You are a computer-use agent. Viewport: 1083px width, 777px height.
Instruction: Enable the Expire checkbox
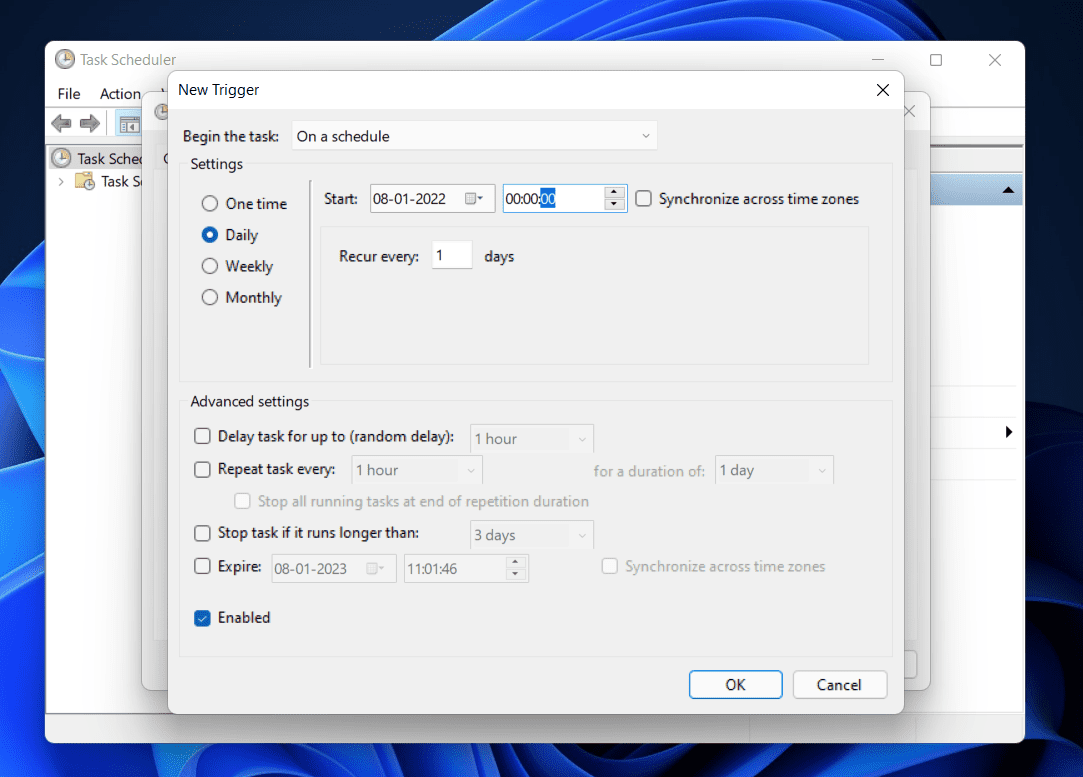pos(202,566)
